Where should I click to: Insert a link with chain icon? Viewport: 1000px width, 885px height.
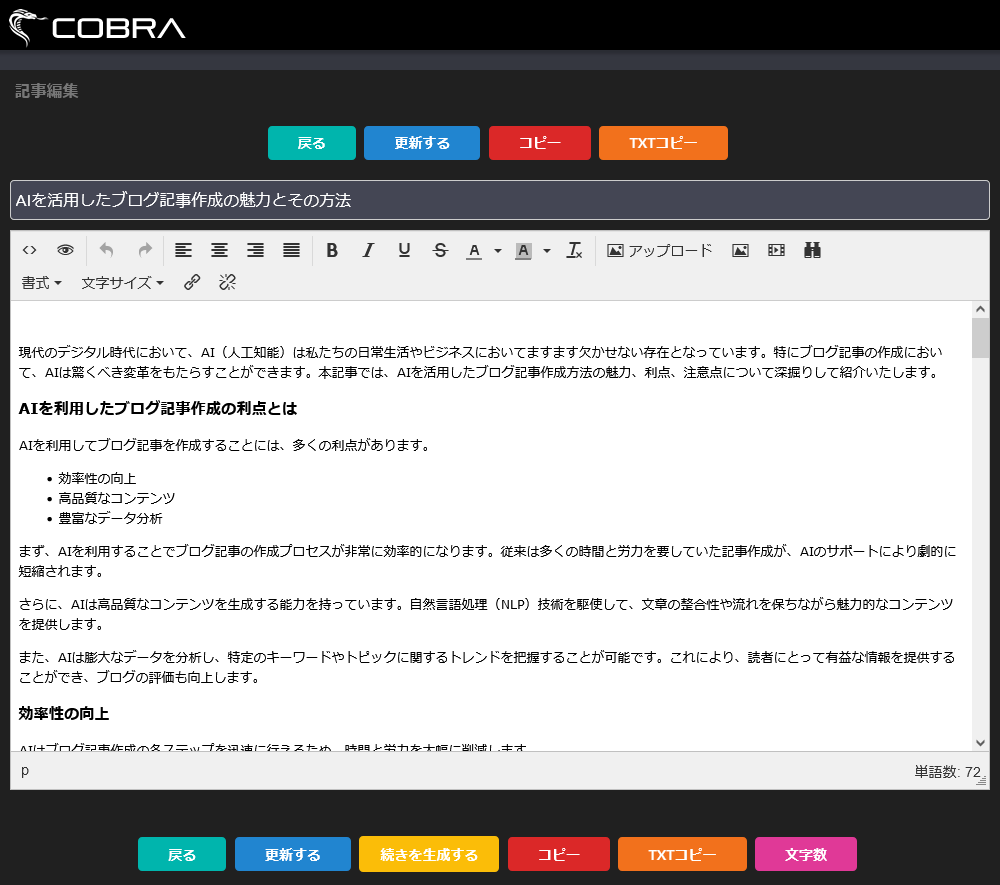pyautogui.click(x=192, y=283)
